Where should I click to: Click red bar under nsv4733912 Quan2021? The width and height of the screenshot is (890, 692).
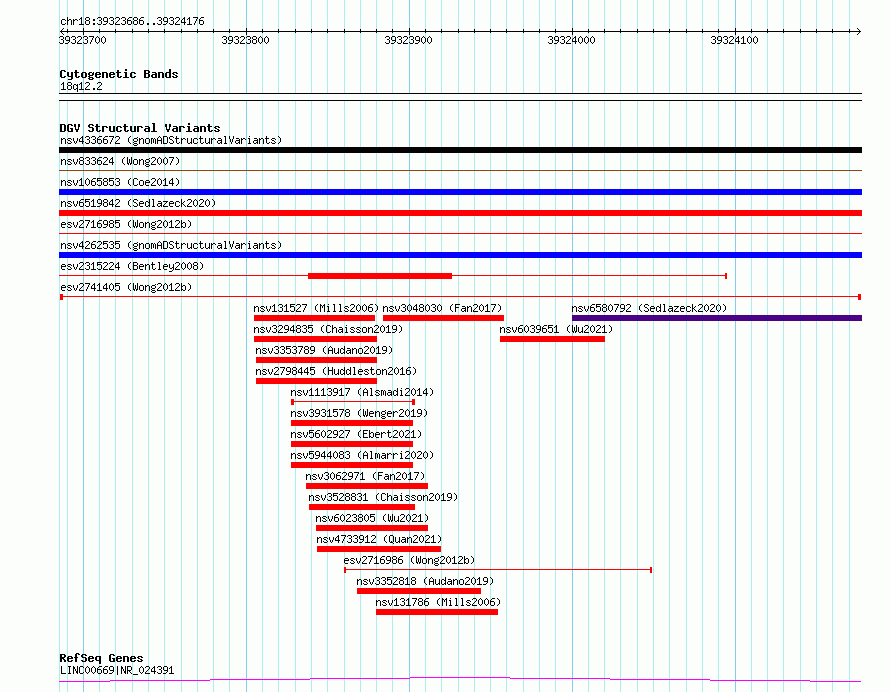[379, 550]
